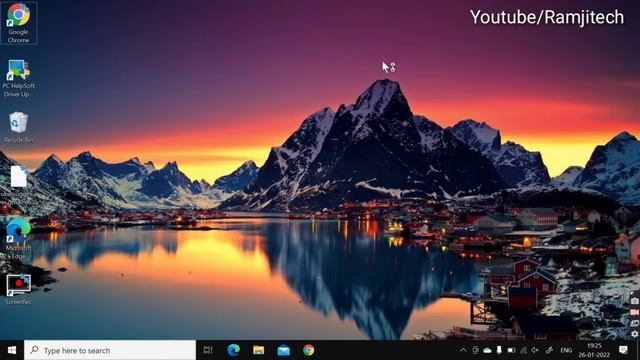Take a screenshot with ScreenRec camera icon
This screenshot has width=640, height=360.
pyautogui.click(x=634, y=301)
